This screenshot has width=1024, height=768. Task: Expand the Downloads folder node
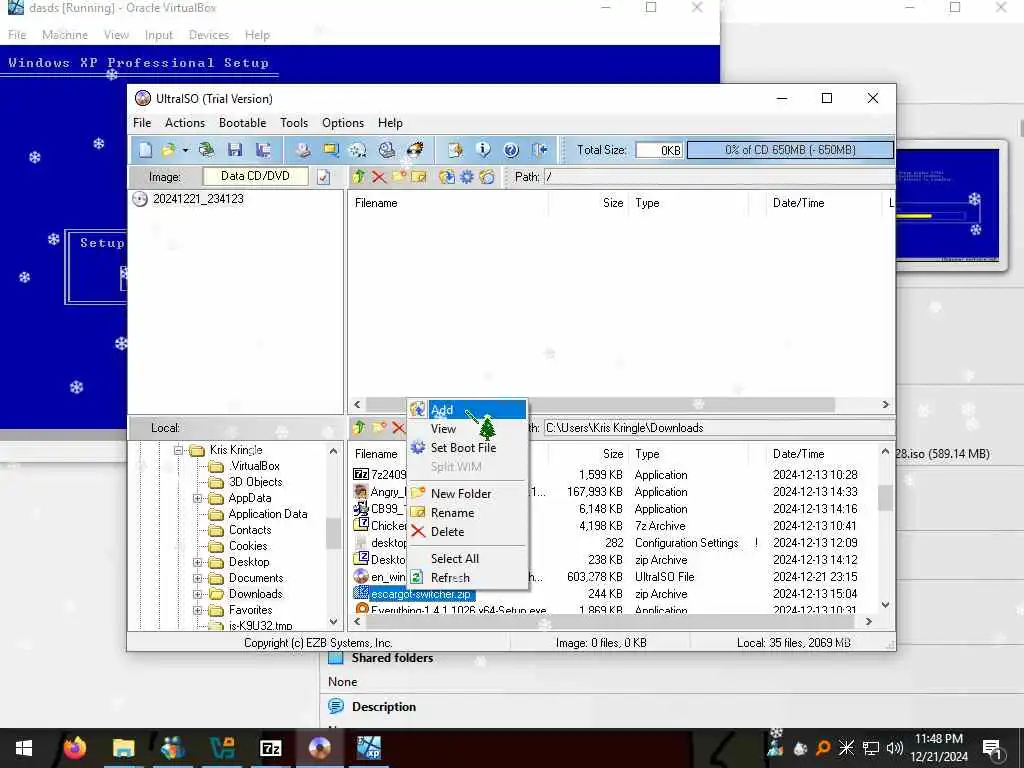coord(197,594)
